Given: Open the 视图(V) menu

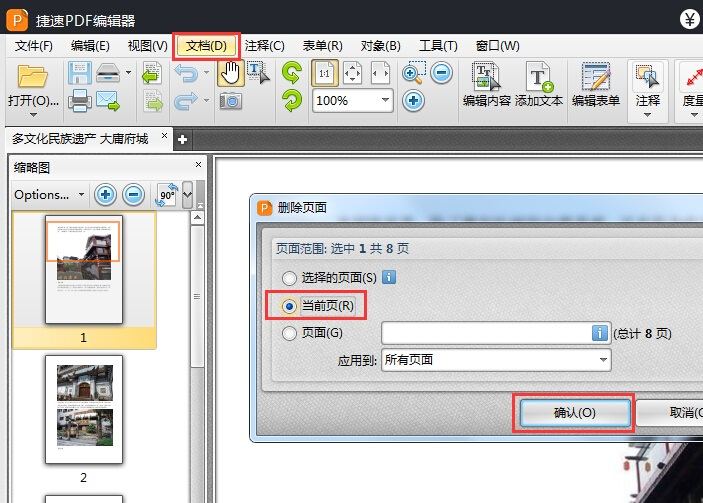Looking at the screenshot, I should coord(148,46).
